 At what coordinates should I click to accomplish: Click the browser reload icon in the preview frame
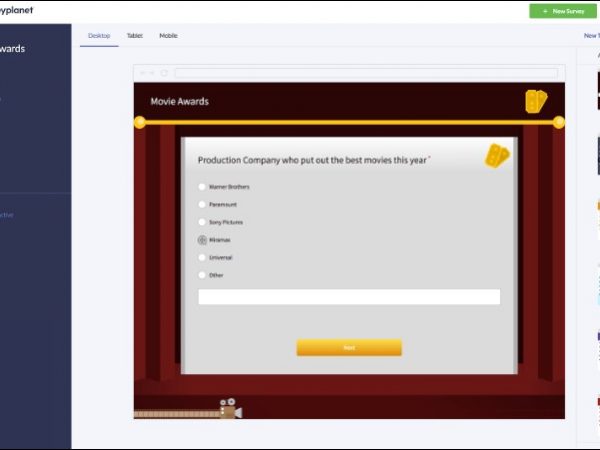[165, 73]
